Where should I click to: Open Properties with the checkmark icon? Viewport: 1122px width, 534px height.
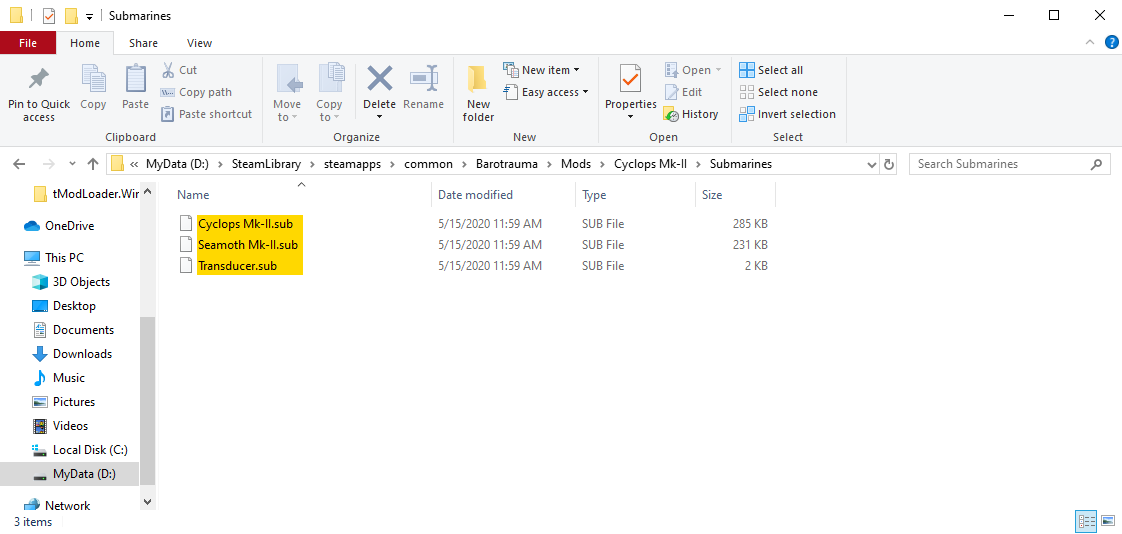630,80
